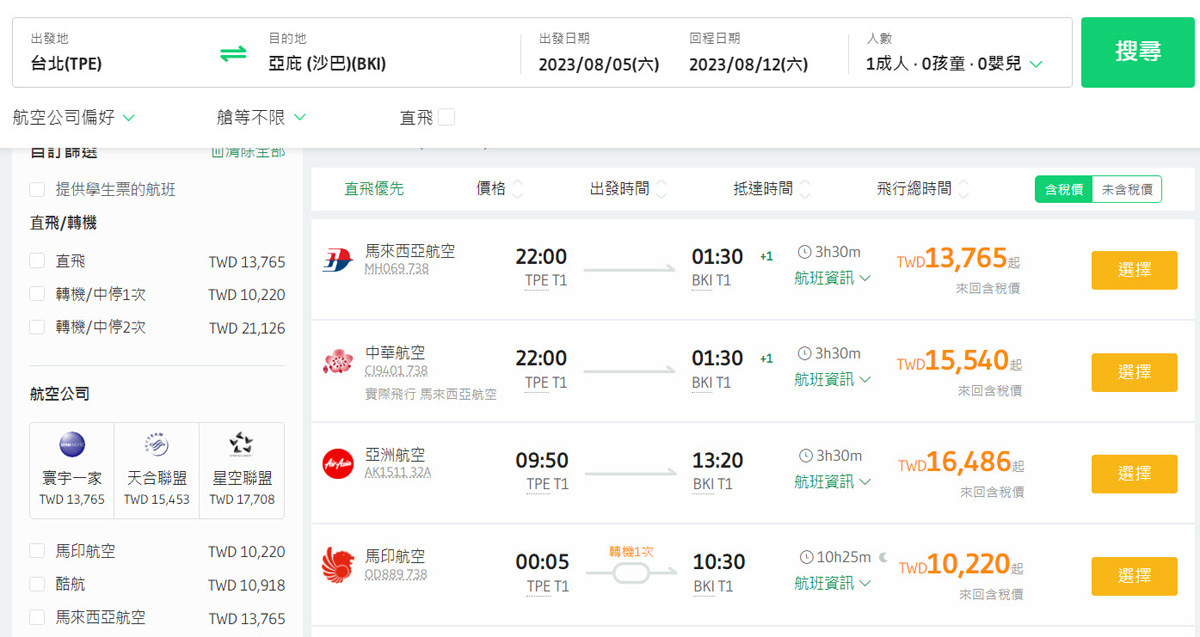Click the 清除全部 filters link
The height and width of the screenshot is (637, 1200).
pyautogui.click(x=248, y=152)
